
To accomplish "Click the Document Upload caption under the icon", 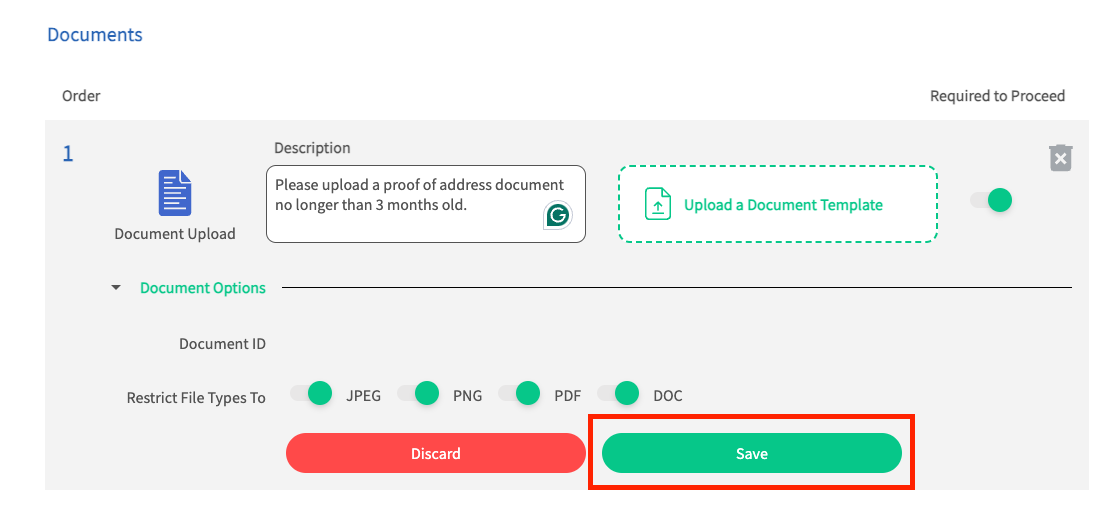I will tap(175, 234).
